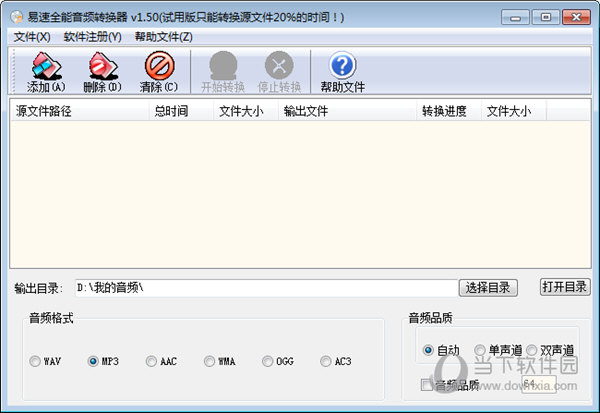Minimize the audio converter window

[x=515, y=17]
